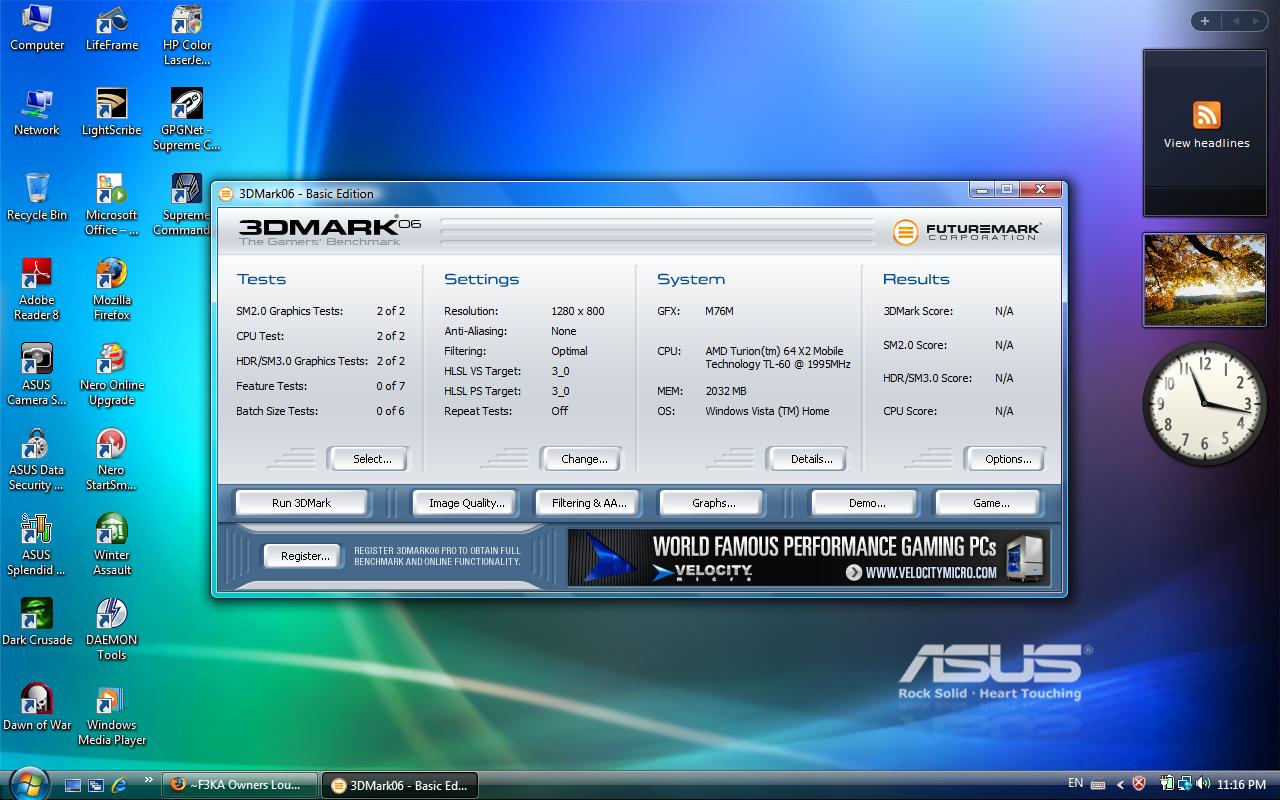Click the sidebar add gadget plus button
This screenshot has width=1280, height=800.
[x=1205, y=21]
